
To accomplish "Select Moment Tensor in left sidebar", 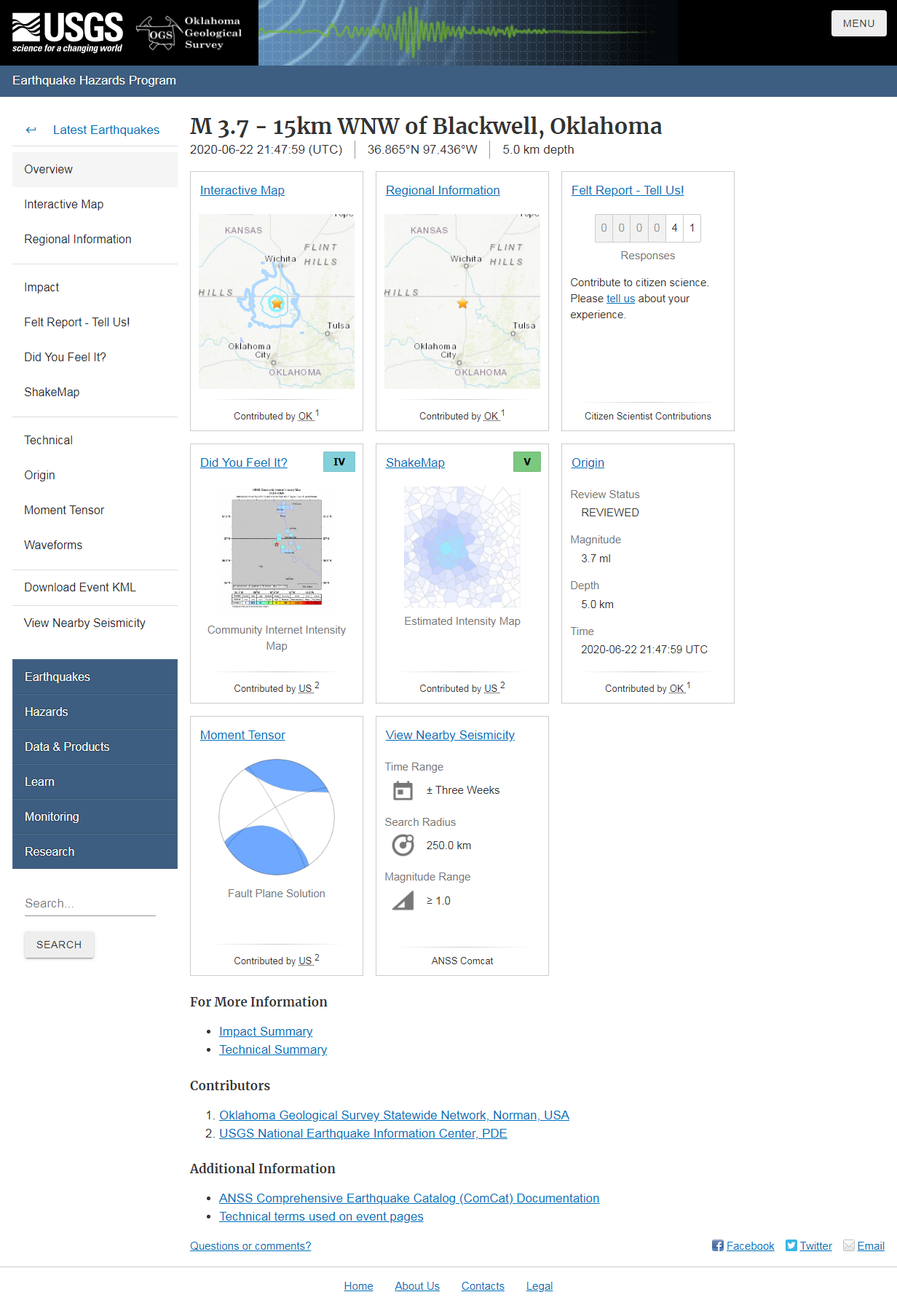I will pyautogui.click(x=64, y=510).
